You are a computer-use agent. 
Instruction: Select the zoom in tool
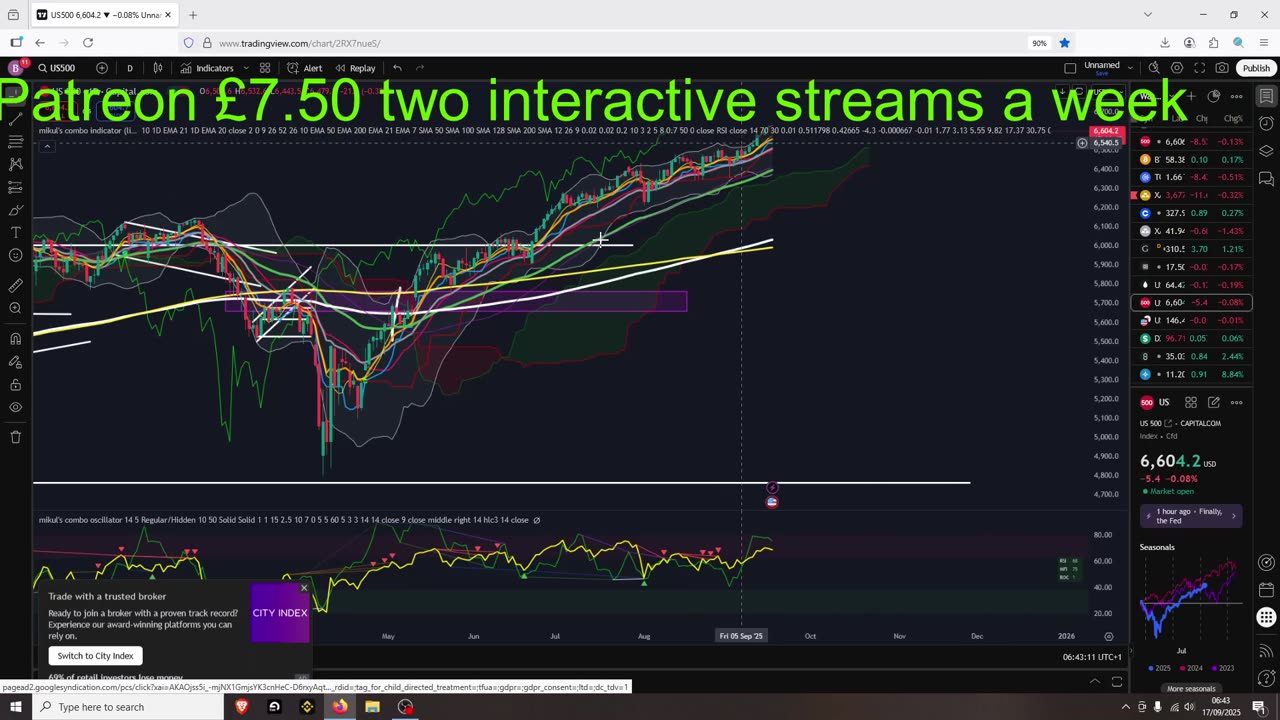click(15, 308)
